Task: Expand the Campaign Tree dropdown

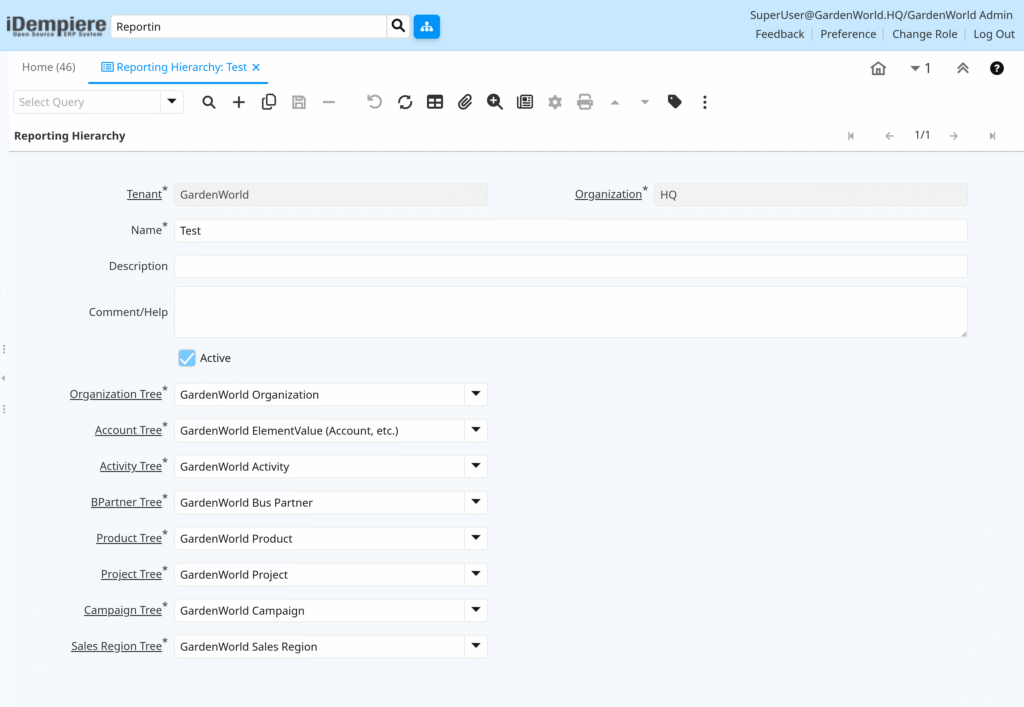Action: click(x=476, y=610)
